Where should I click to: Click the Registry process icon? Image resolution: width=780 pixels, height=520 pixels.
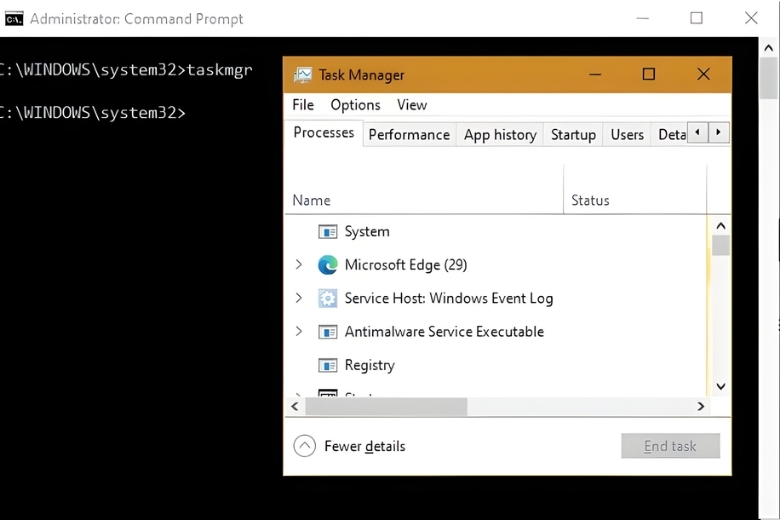(327, 365)
